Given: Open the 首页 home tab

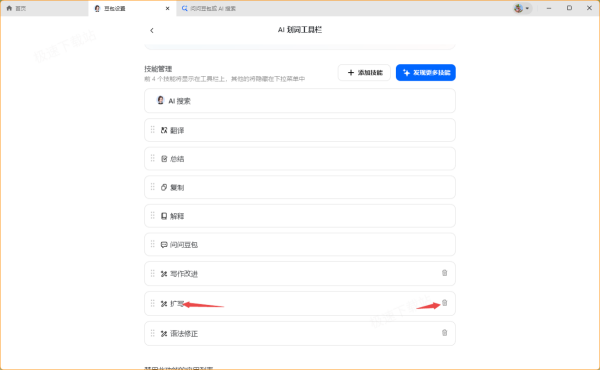Looking at the screenshot, I should 44,8.
